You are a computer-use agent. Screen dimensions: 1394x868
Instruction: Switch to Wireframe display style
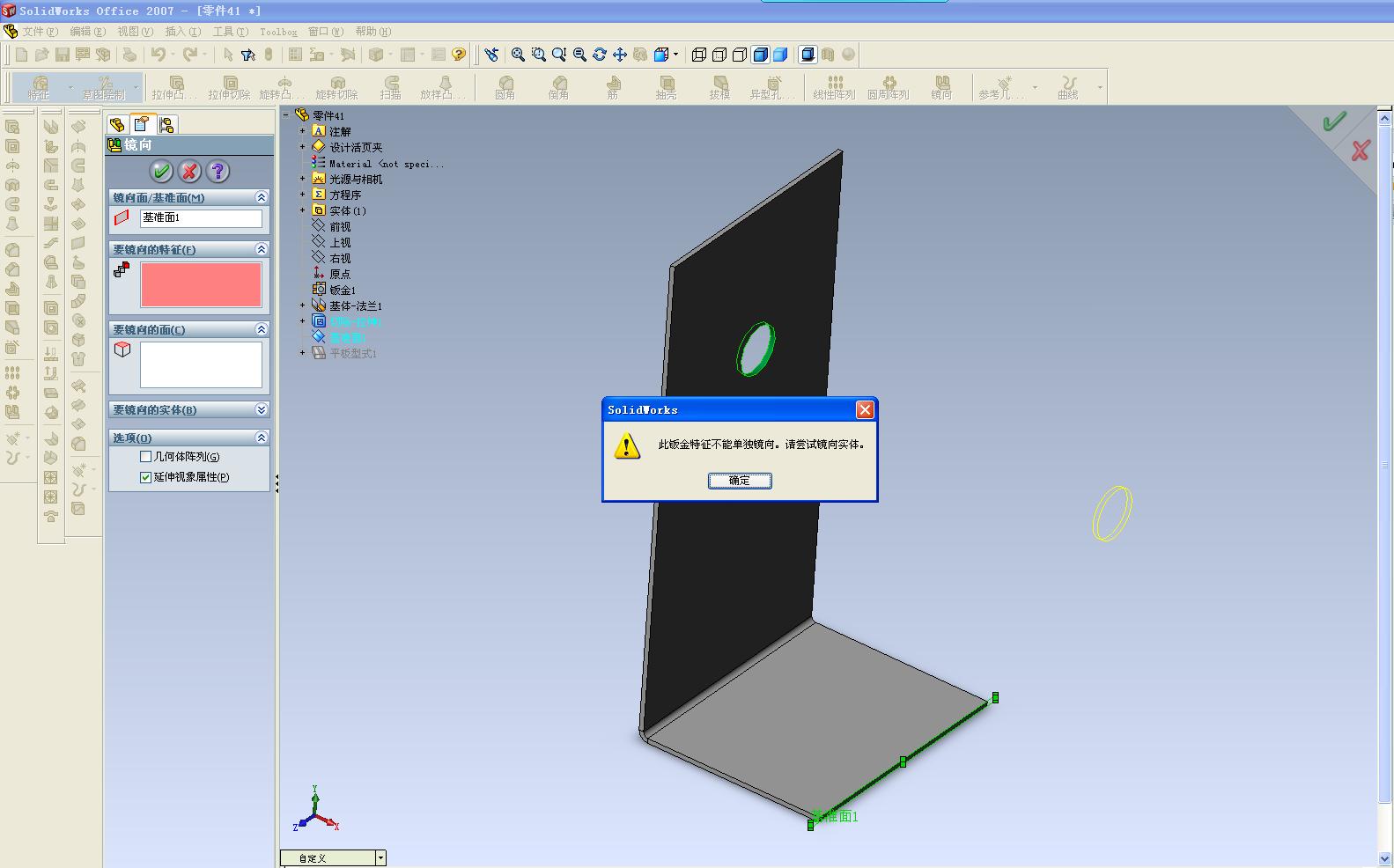click(699, 55)
